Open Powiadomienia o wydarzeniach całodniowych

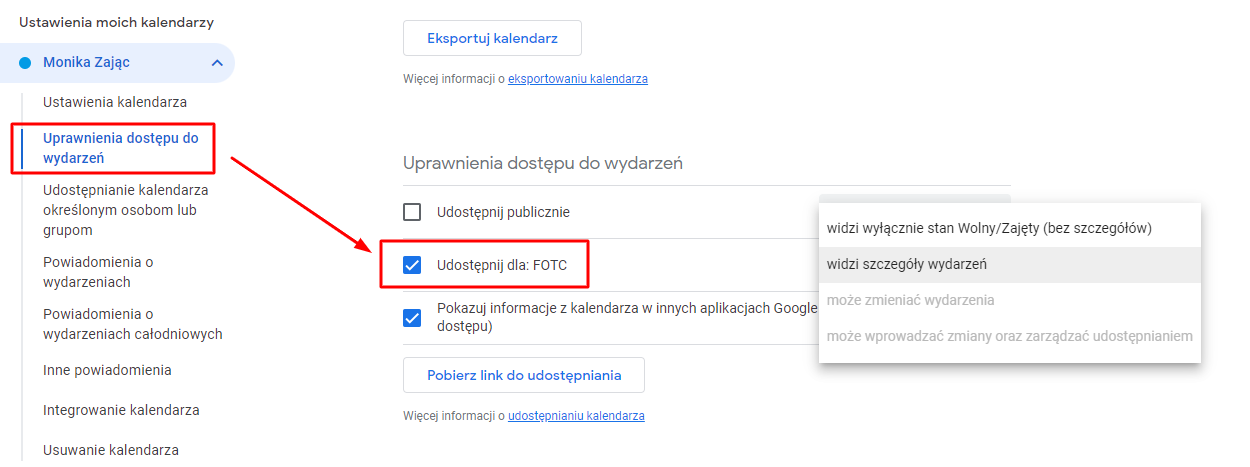point(132,324)
